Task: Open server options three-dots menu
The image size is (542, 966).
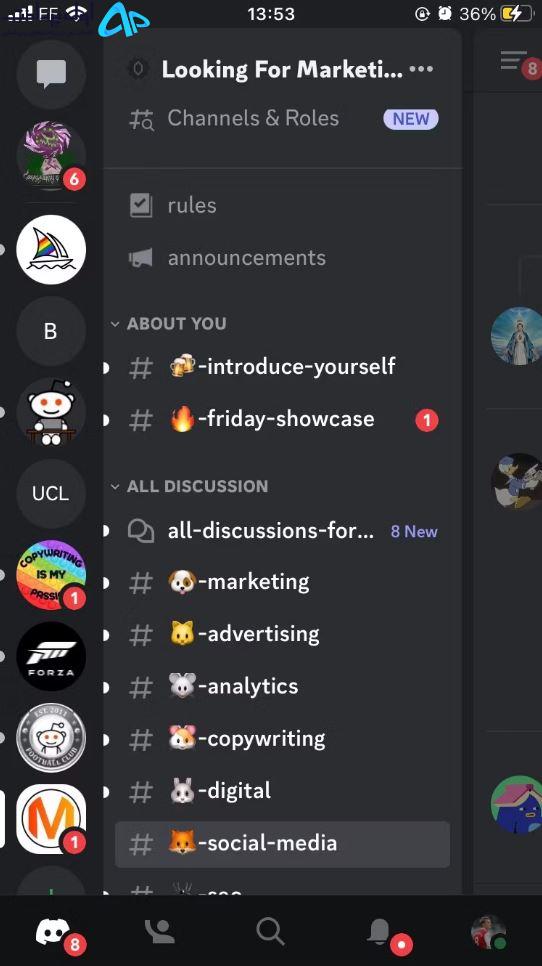Action: pos(421,69)
